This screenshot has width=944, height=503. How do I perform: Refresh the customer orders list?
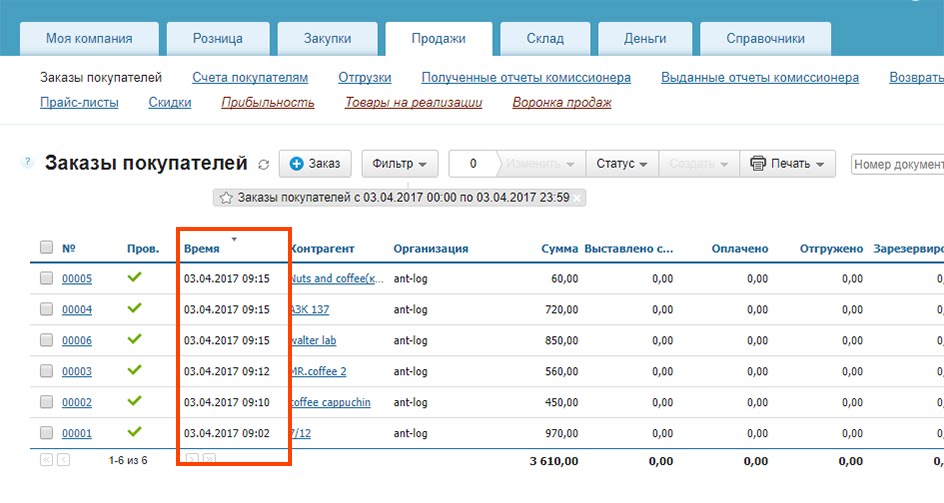click(264, 164)
